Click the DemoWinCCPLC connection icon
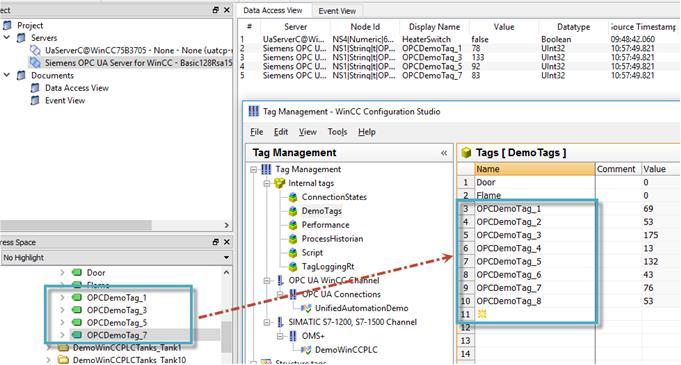This screenshot has width=681, height=365. pyautogui.click(x=306, y=350)
